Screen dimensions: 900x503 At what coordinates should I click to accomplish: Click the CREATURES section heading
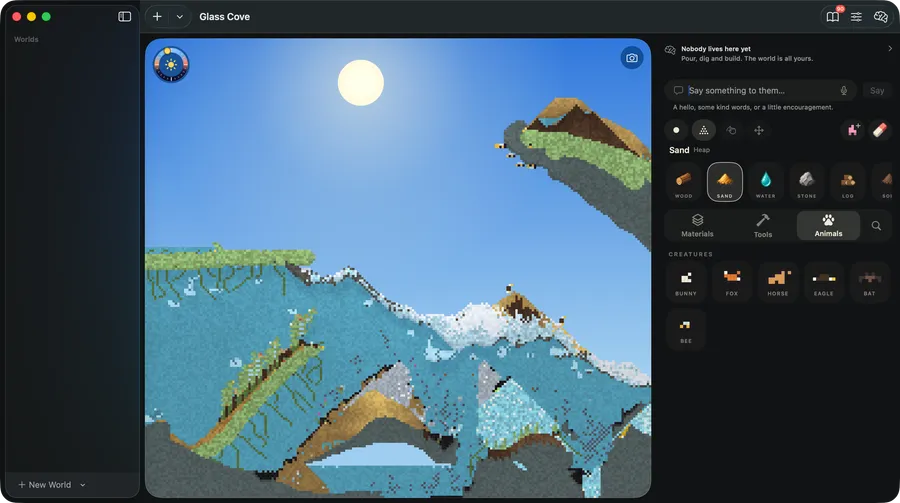pyautogui.click(x=690, y=254)
